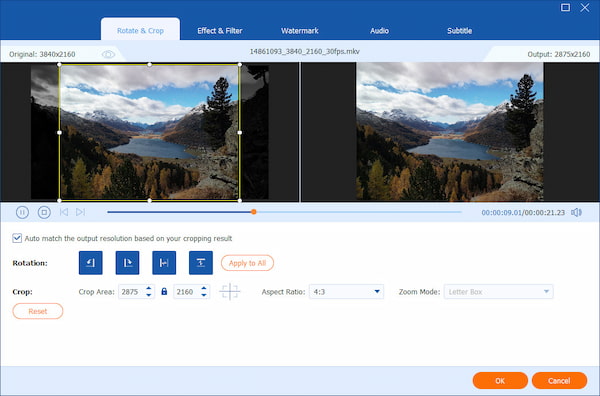Maximize the editor window
Image resolution: width=600 pixels, height=396 pixels.
pyautogui.click(x=565, y=7)
